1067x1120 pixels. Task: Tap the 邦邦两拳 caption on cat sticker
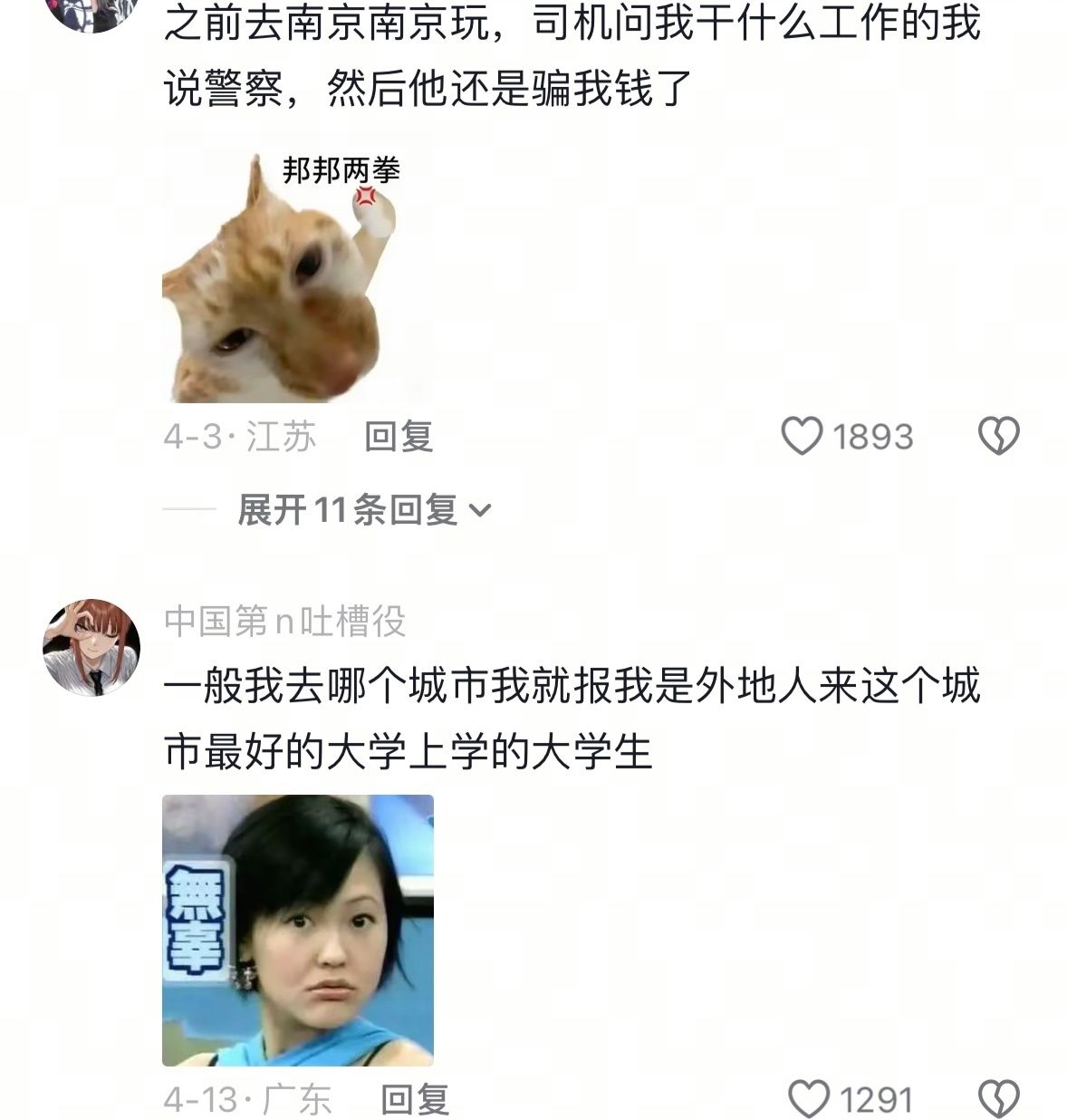341,170
